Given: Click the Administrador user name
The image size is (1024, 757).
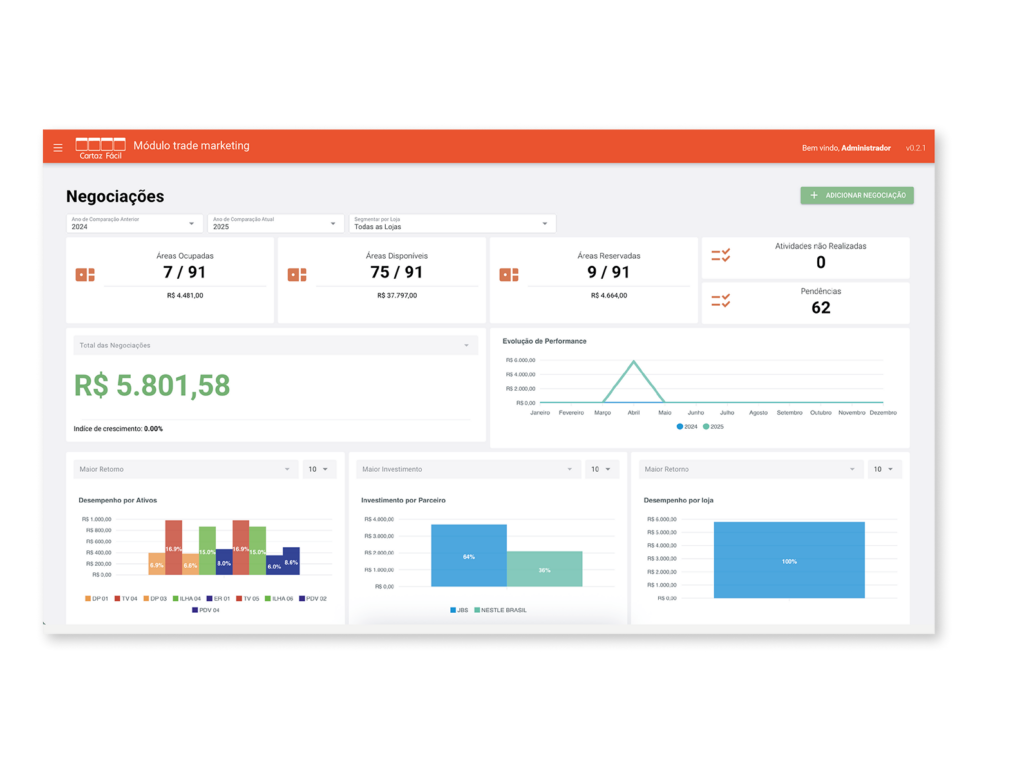Looking at the screenshot, I should (x=865, y=148).
